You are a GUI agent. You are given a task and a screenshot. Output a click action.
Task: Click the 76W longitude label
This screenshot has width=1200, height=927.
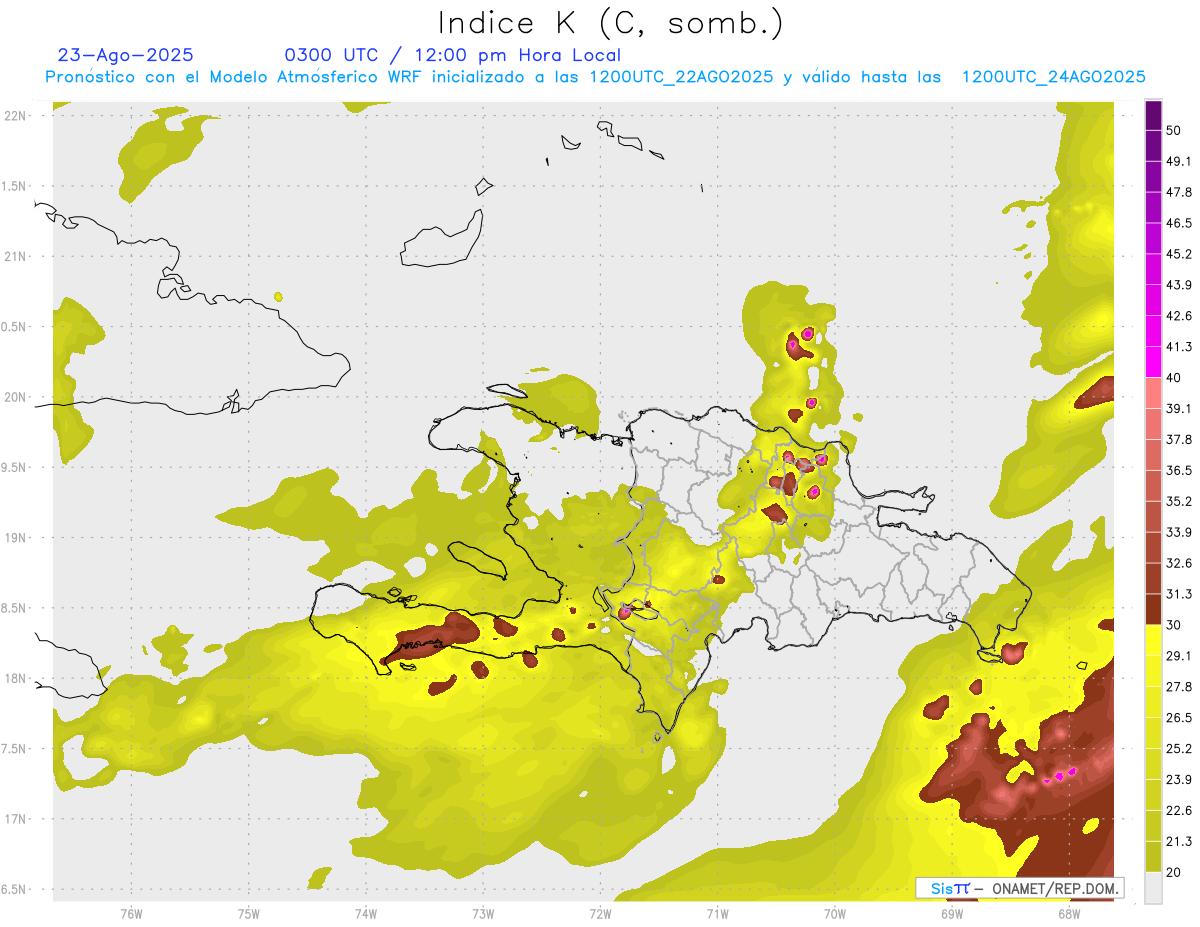[131, 913]
